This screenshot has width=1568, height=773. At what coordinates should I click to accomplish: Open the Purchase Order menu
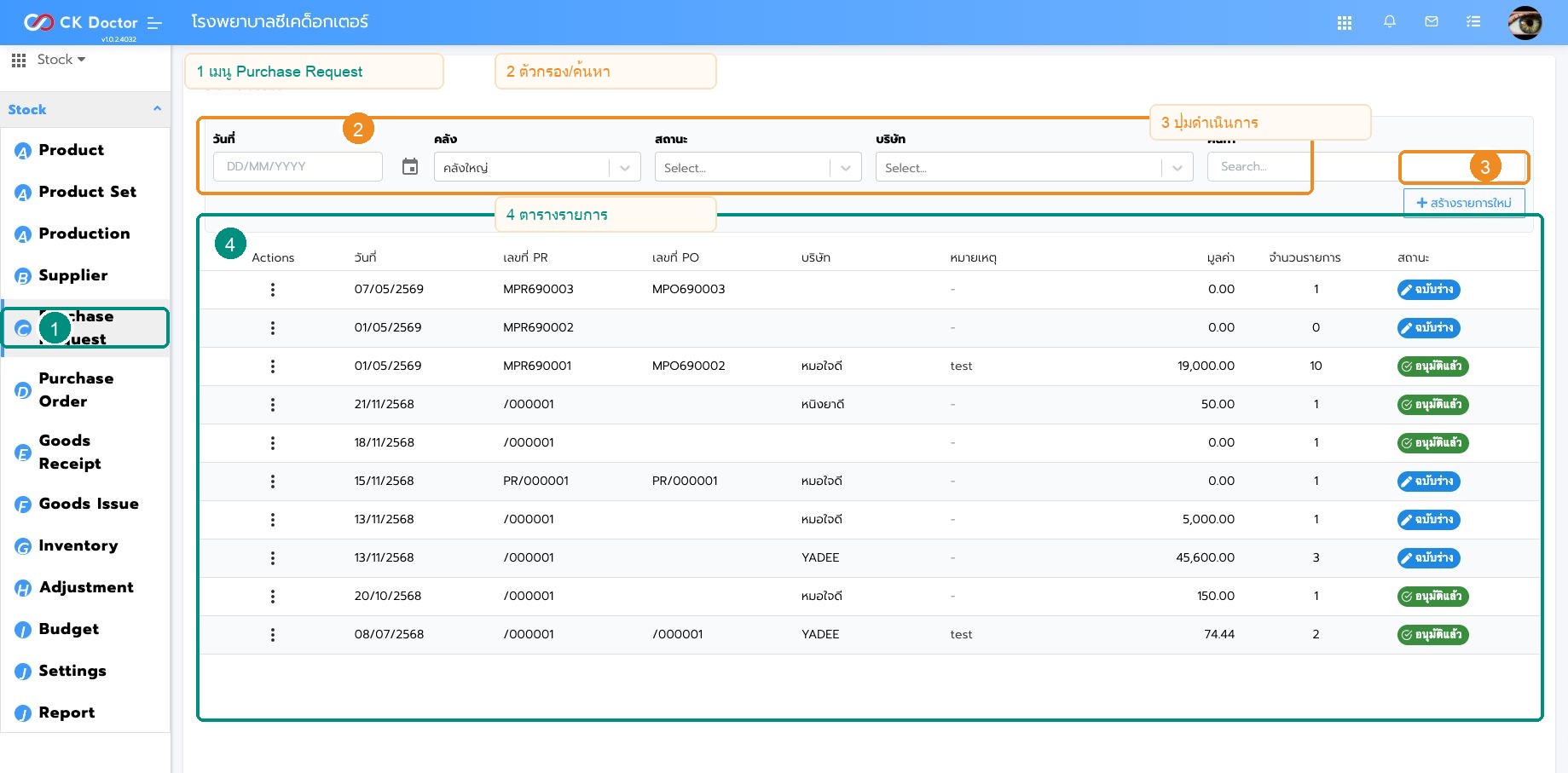pyautogui.click(x=76, y=389)
